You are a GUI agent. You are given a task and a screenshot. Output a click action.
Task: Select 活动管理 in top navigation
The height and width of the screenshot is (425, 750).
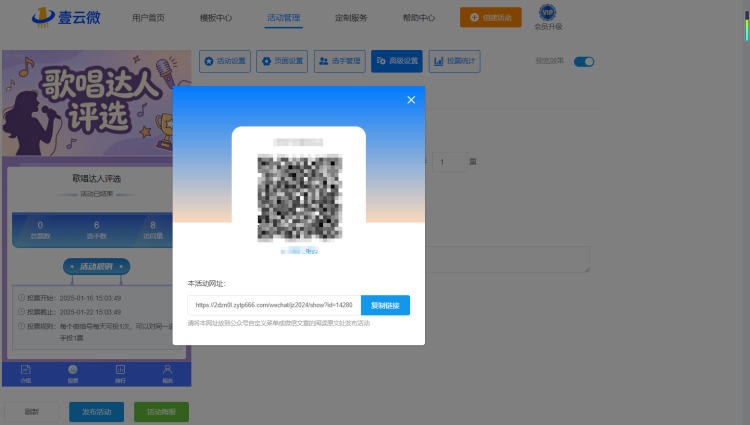tap(284, 18)
